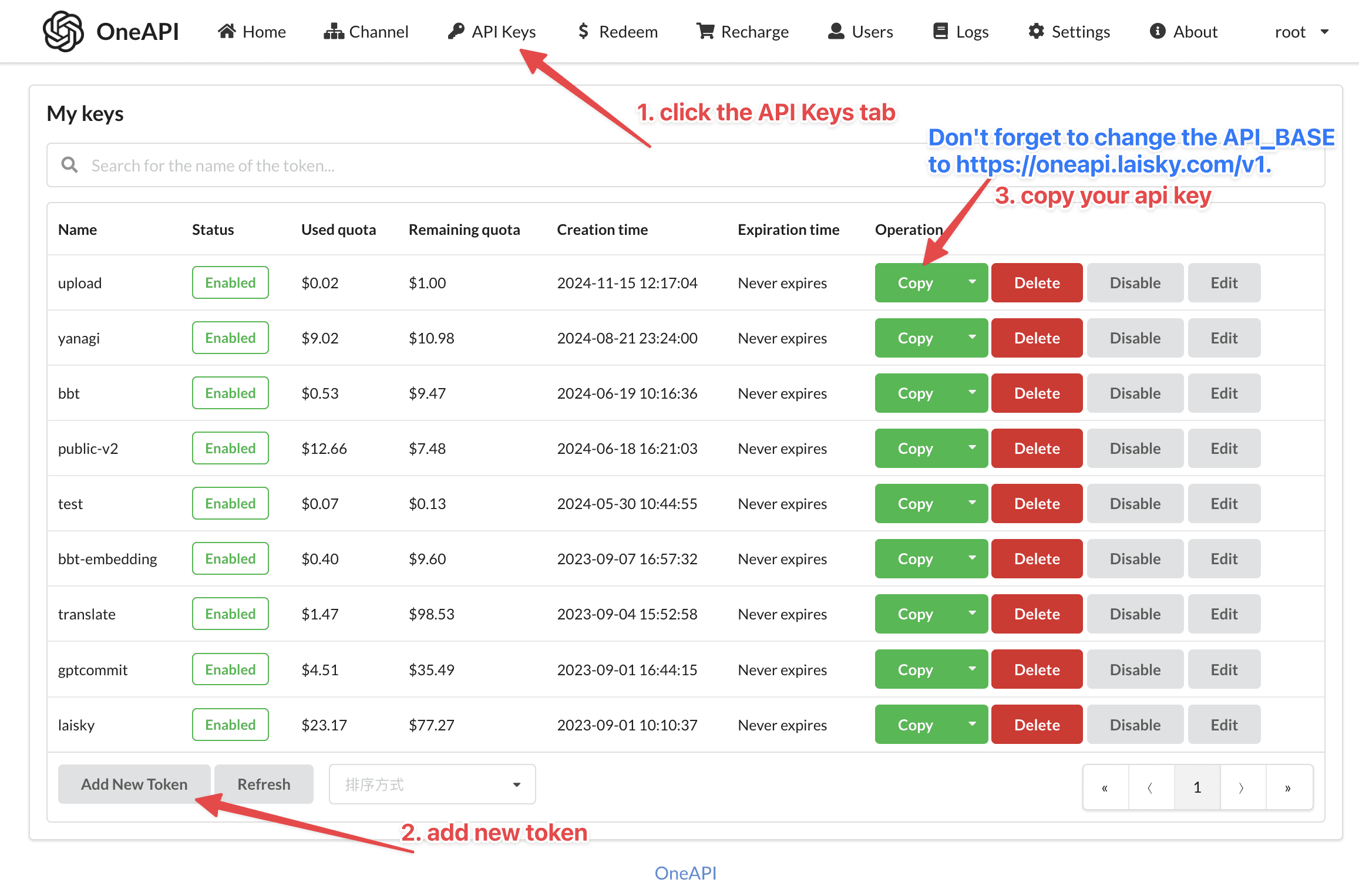Click the Recharge shopping cart icon
The width and height of the screenshot is (1359, 896).
(705, 31)
